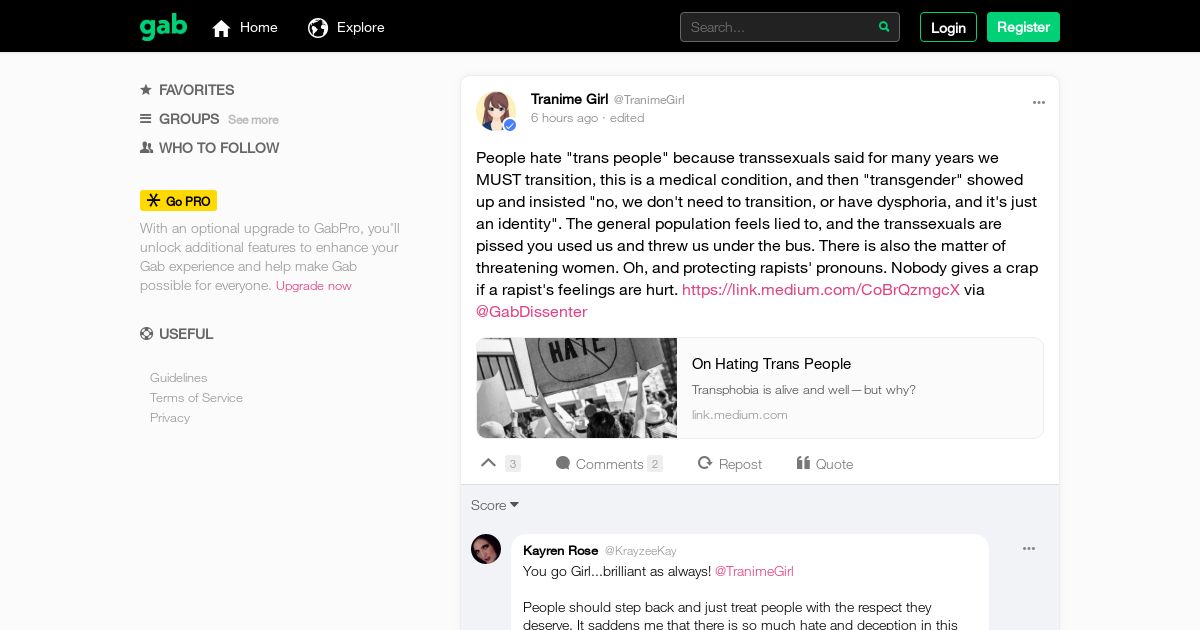Image resolution: width=1200 pixels, height=630 pixels.
Task: Click the comments count 2
Action: pyautogui.click(x=655, y=464)
